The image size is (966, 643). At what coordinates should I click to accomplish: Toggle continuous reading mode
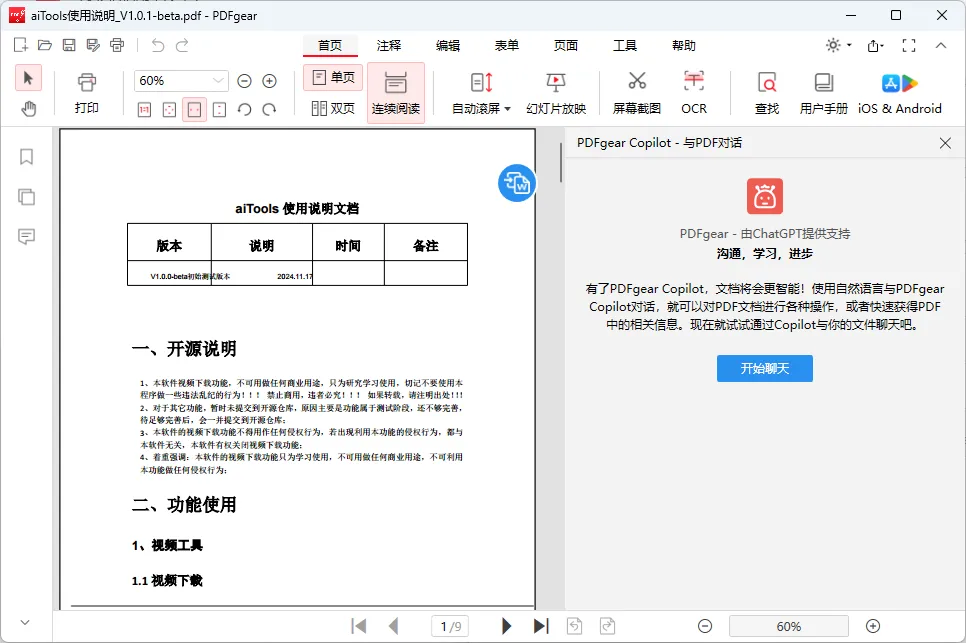point(396,92)
